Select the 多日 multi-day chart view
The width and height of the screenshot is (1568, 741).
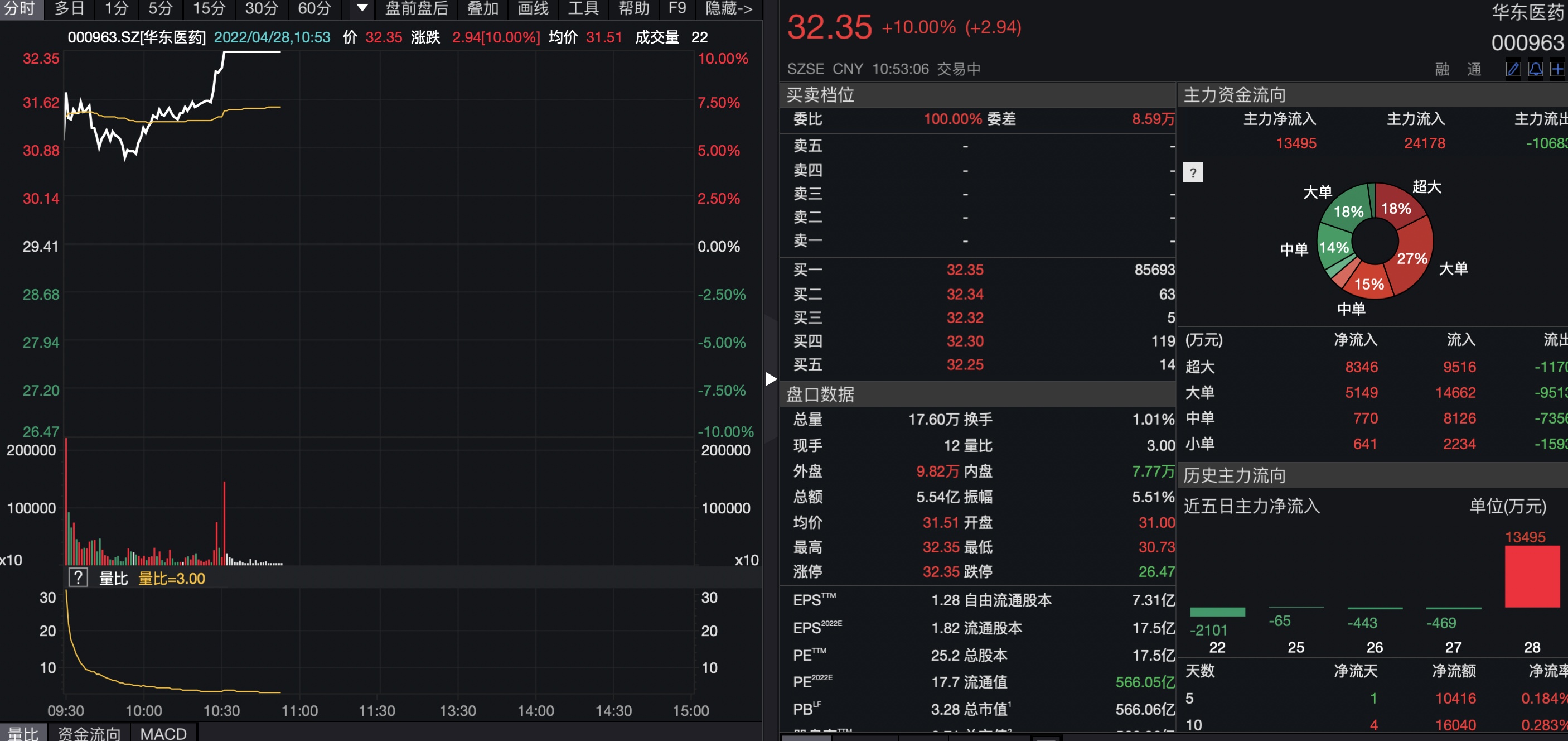tap(69, 8)
